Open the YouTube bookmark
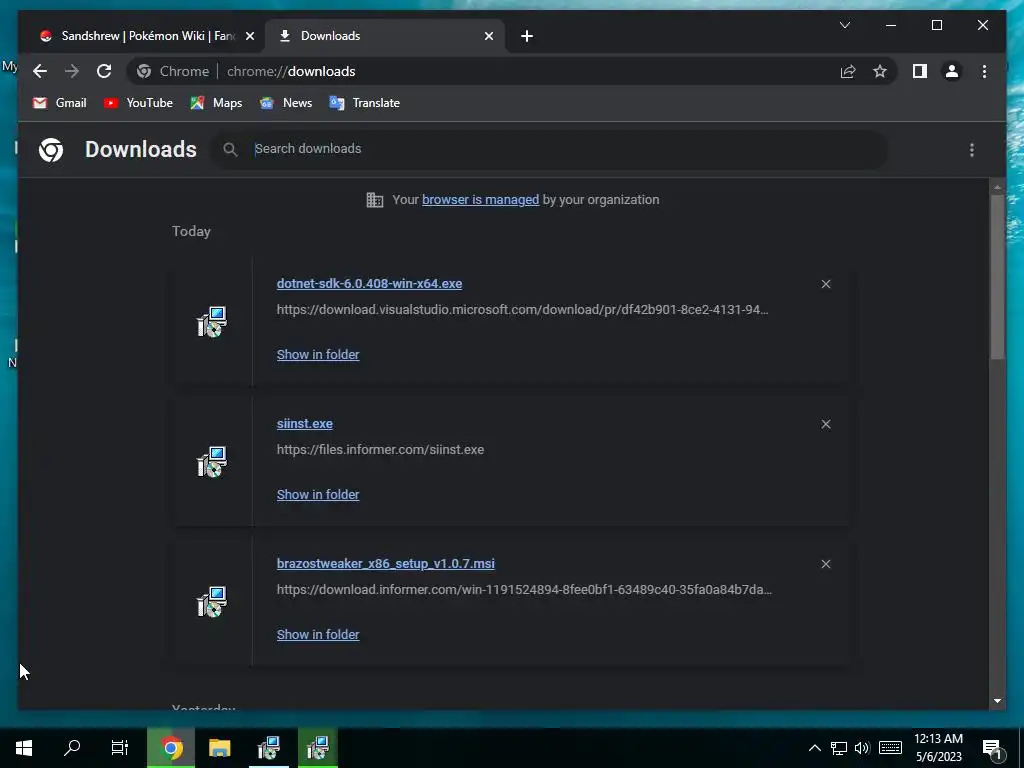Image resolution: width=1024 pixels, height=768 pixels. pyautogui.click(x=138, y=103)
